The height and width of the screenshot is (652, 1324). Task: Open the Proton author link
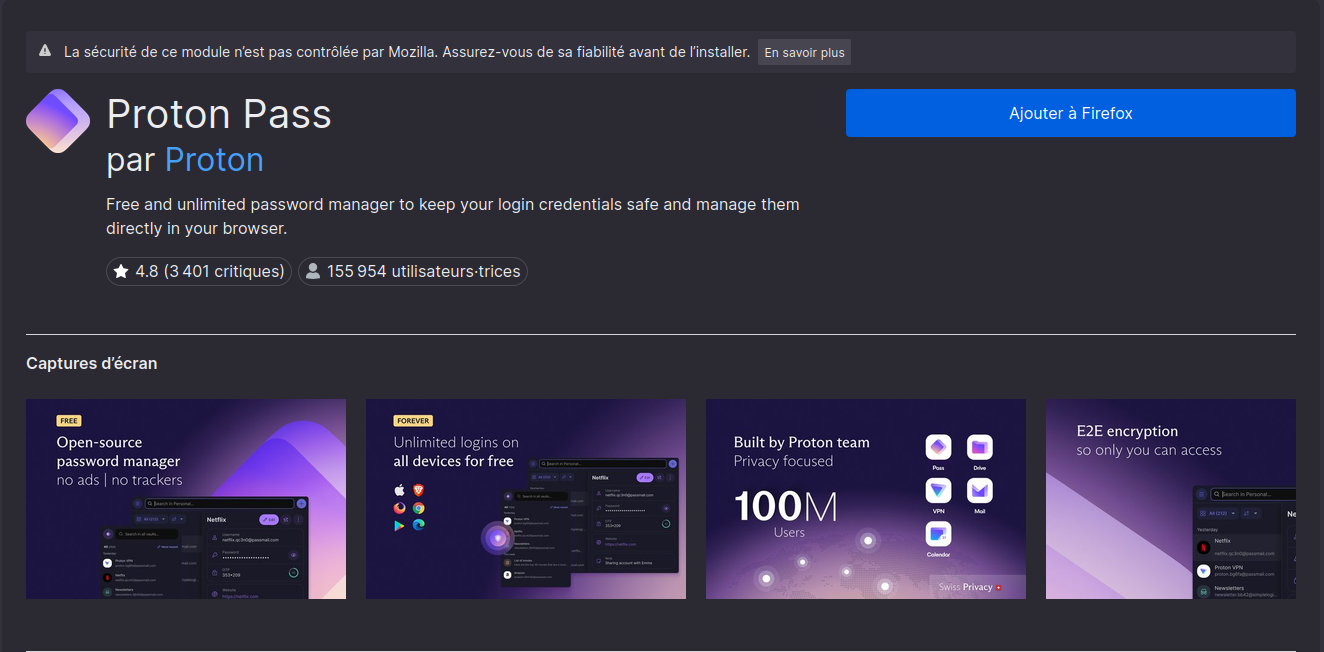[214, 160]
